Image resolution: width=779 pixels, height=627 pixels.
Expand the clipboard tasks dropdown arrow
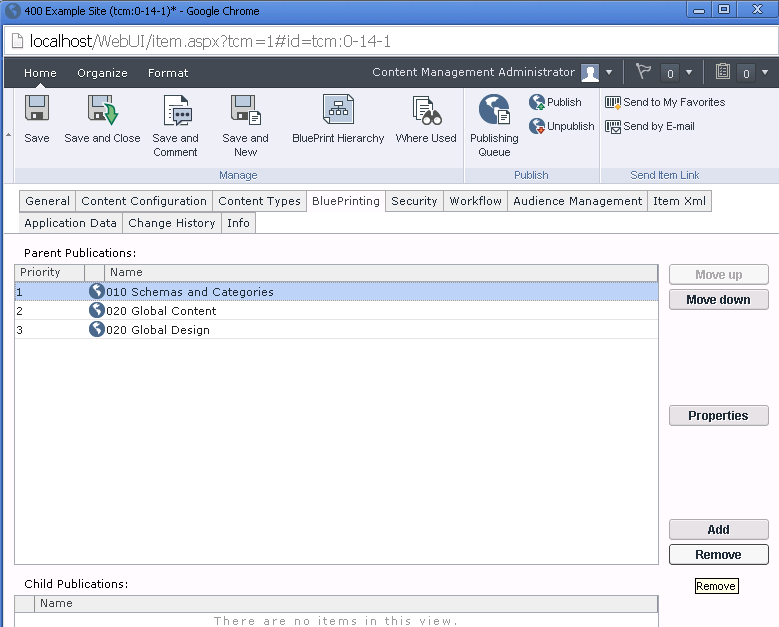765,73
